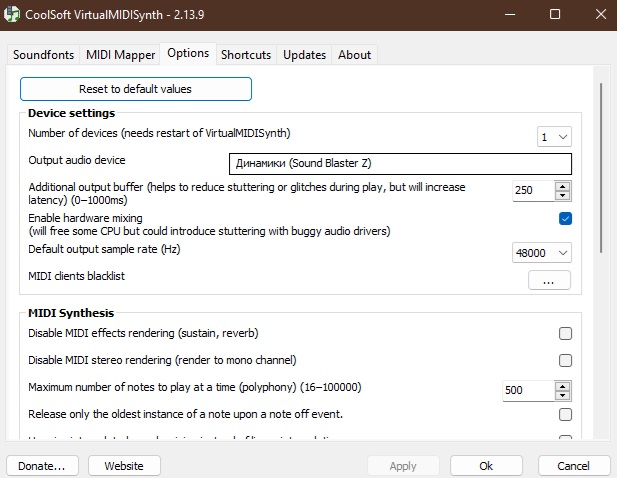
Task: Close the VirtualMIDISynth window
Action: point(600,15)
